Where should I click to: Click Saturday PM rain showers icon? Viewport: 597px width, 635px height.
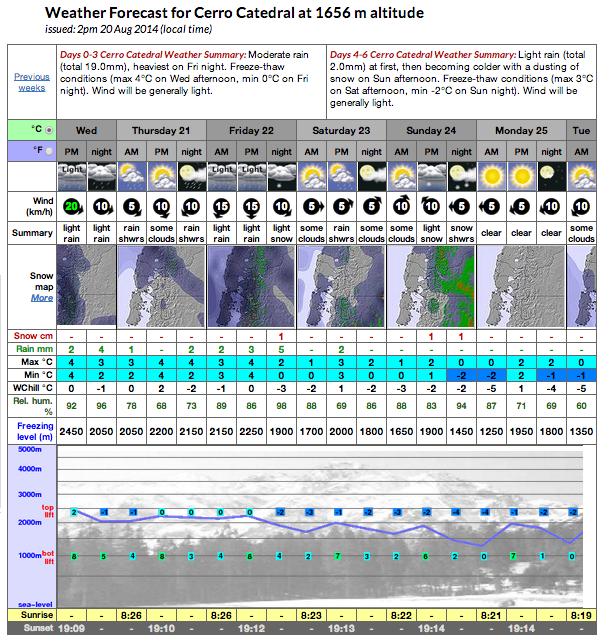tap(341, 176)
